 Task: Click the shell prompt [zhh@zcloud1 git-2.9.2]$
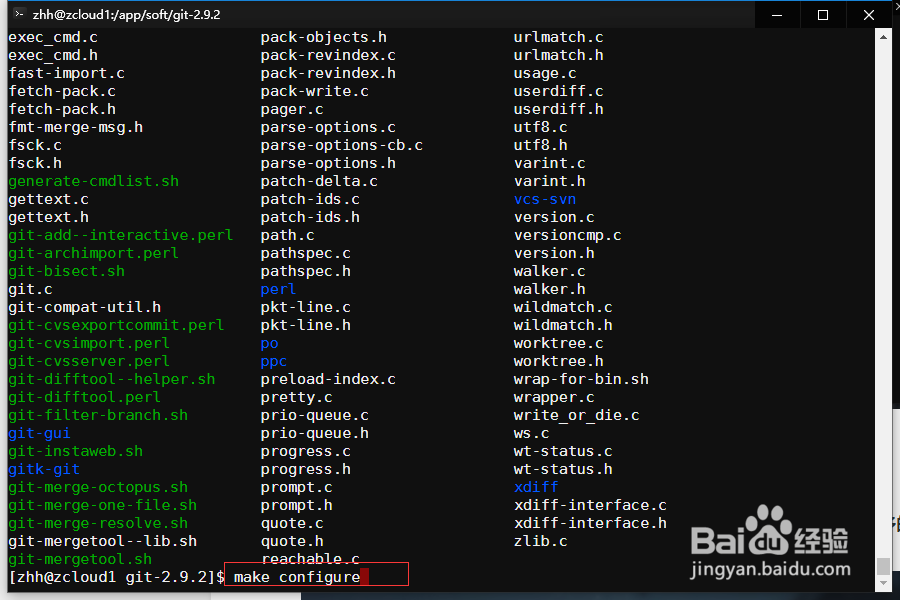(x=117, y=577)
